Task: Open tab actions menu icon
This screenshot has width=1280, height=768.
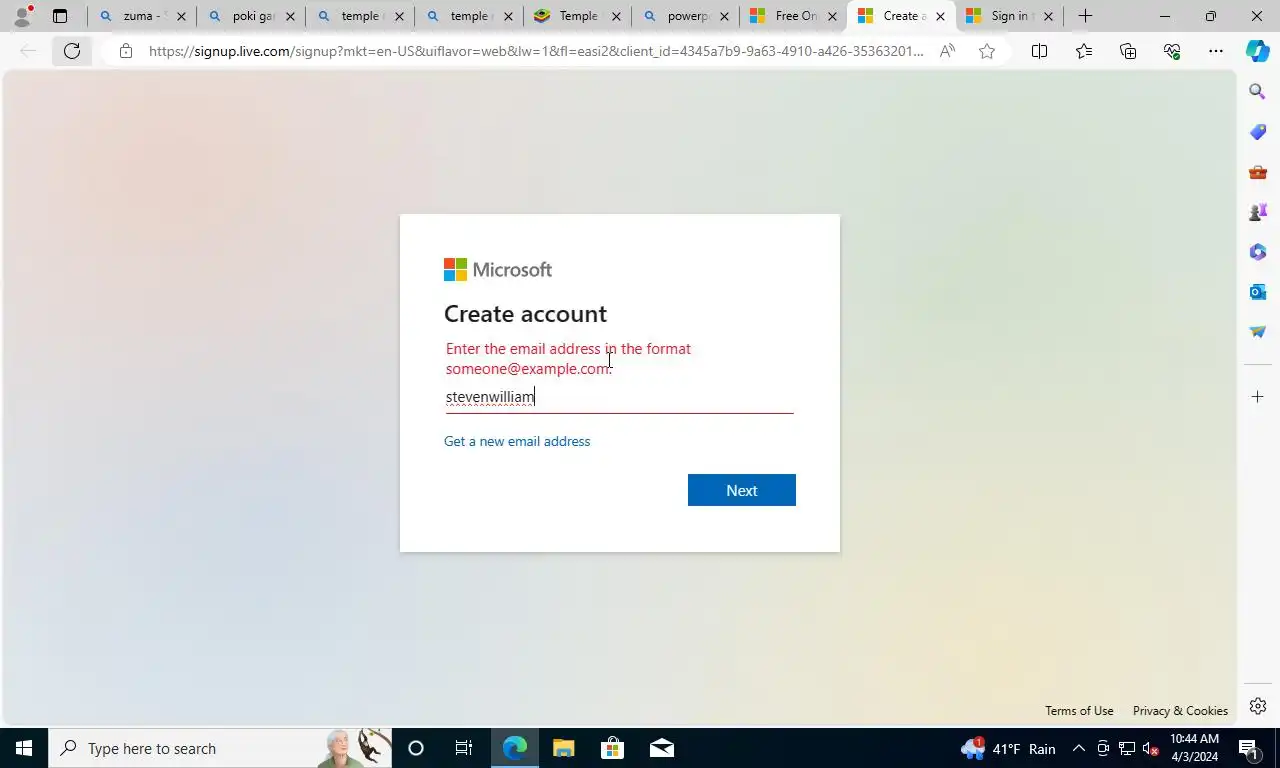Action: click(60, 16)
